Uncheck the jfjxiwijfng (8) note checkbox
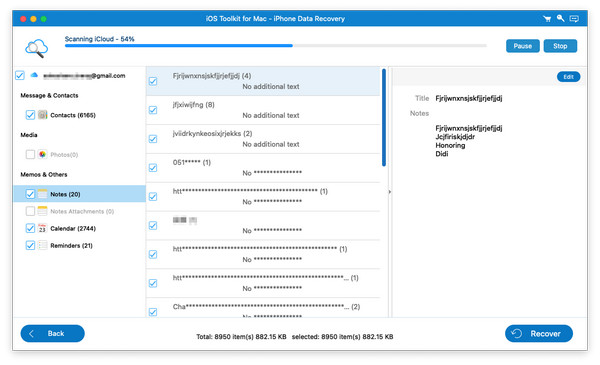This screenshot has width=600, height=365. coord(153,110)
